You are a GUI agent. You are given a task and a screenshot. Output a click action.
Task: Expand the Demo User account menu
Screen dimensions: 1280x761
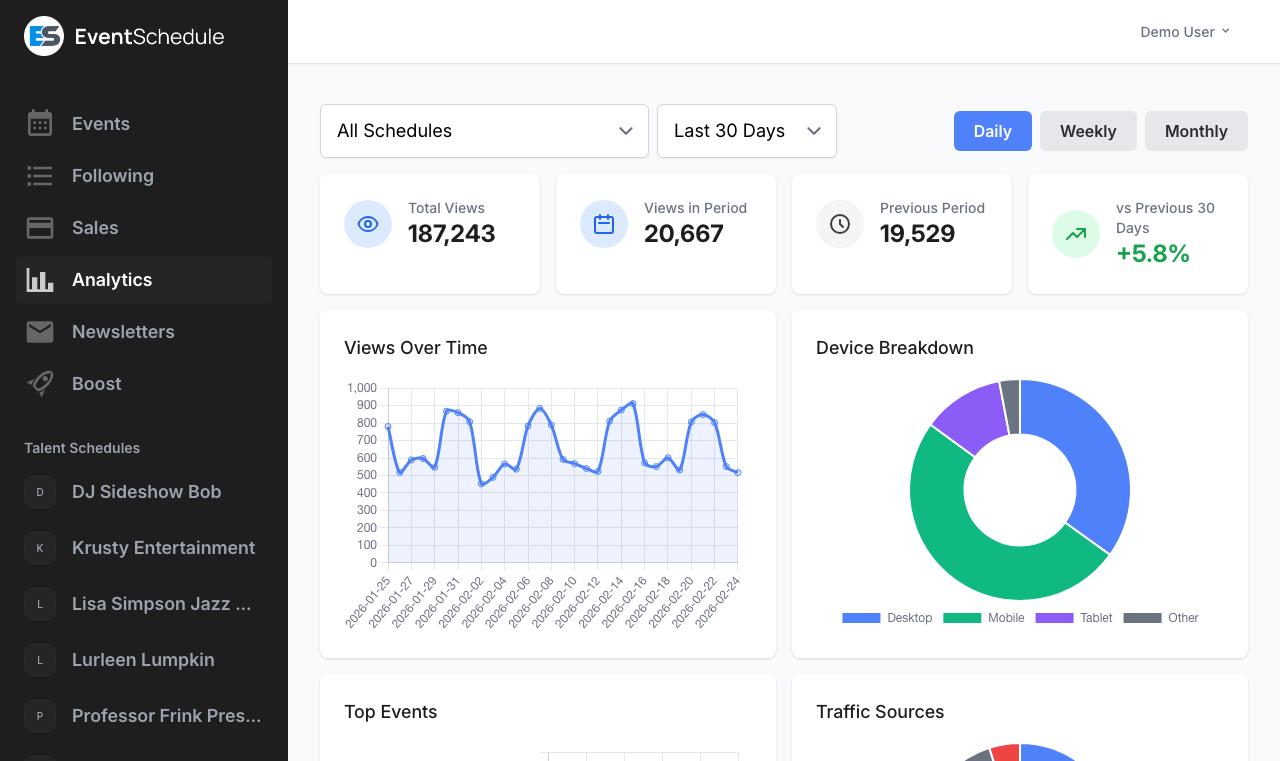click(1184, 31)
